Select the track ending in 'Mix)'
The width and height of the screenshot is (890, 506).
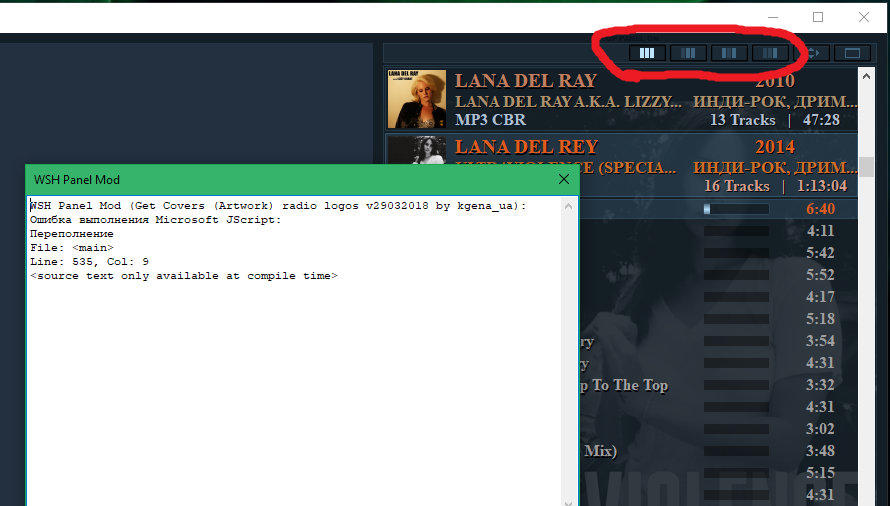719,451
